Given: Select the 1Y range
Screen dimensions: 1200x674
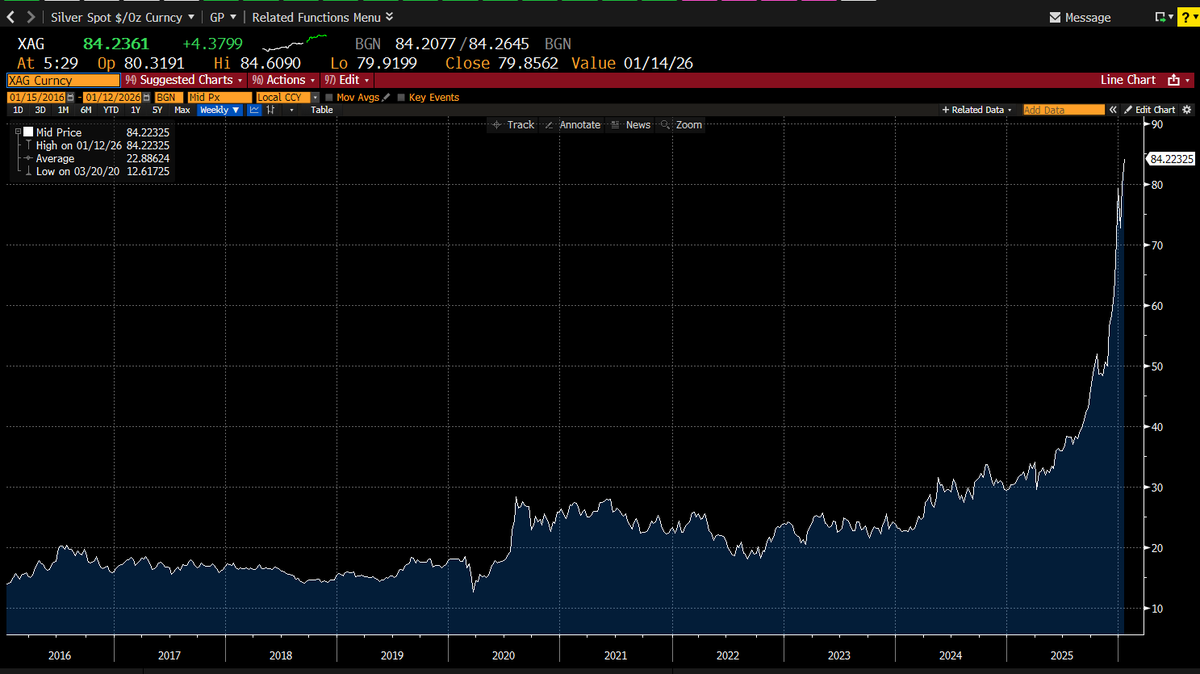Looking at the screenshot, I should [135, 110].
